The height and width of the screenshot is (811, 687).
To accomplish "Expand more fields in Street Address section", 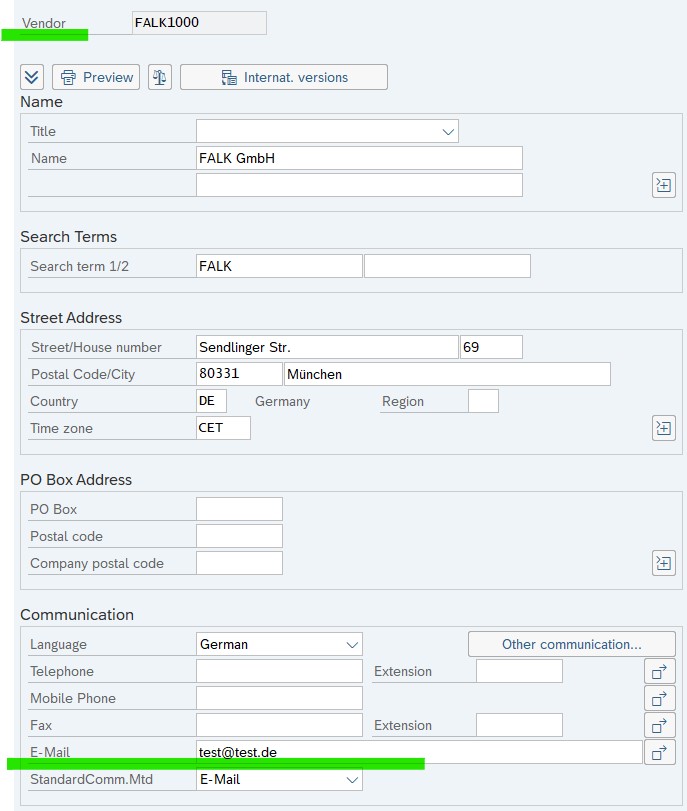I will (x=664, y=428).
